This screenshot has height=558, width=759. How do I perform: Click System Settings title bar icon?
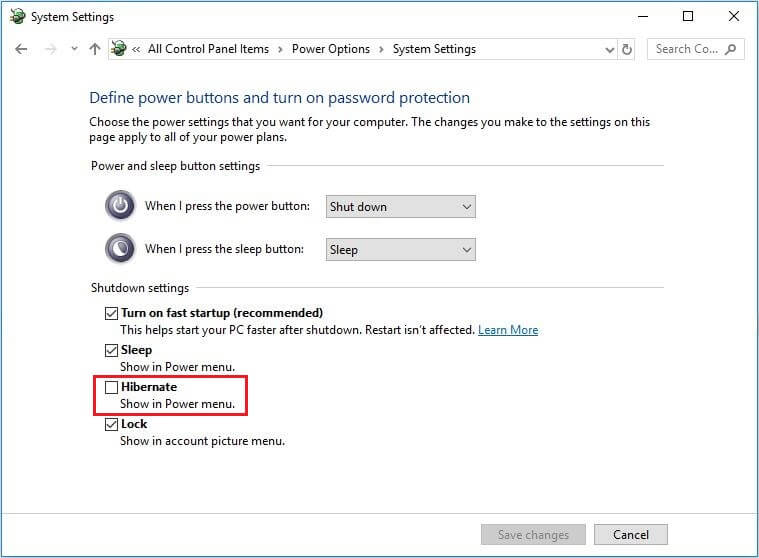[x=17, y=16]
